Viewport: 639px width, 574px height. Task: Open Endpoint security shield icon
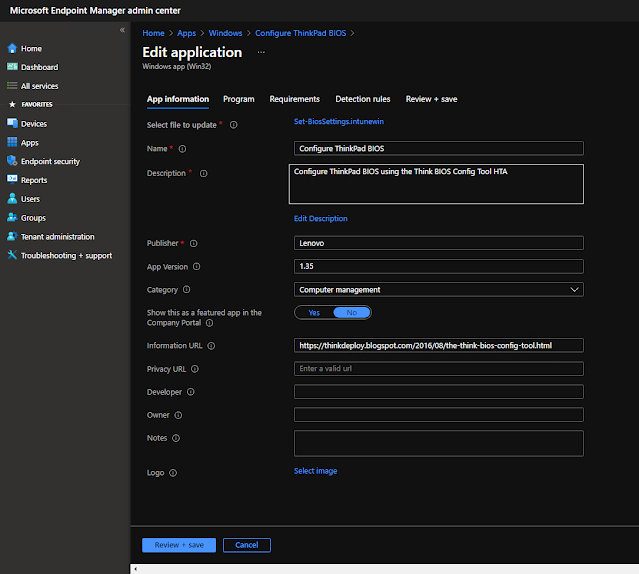(12, 161)
